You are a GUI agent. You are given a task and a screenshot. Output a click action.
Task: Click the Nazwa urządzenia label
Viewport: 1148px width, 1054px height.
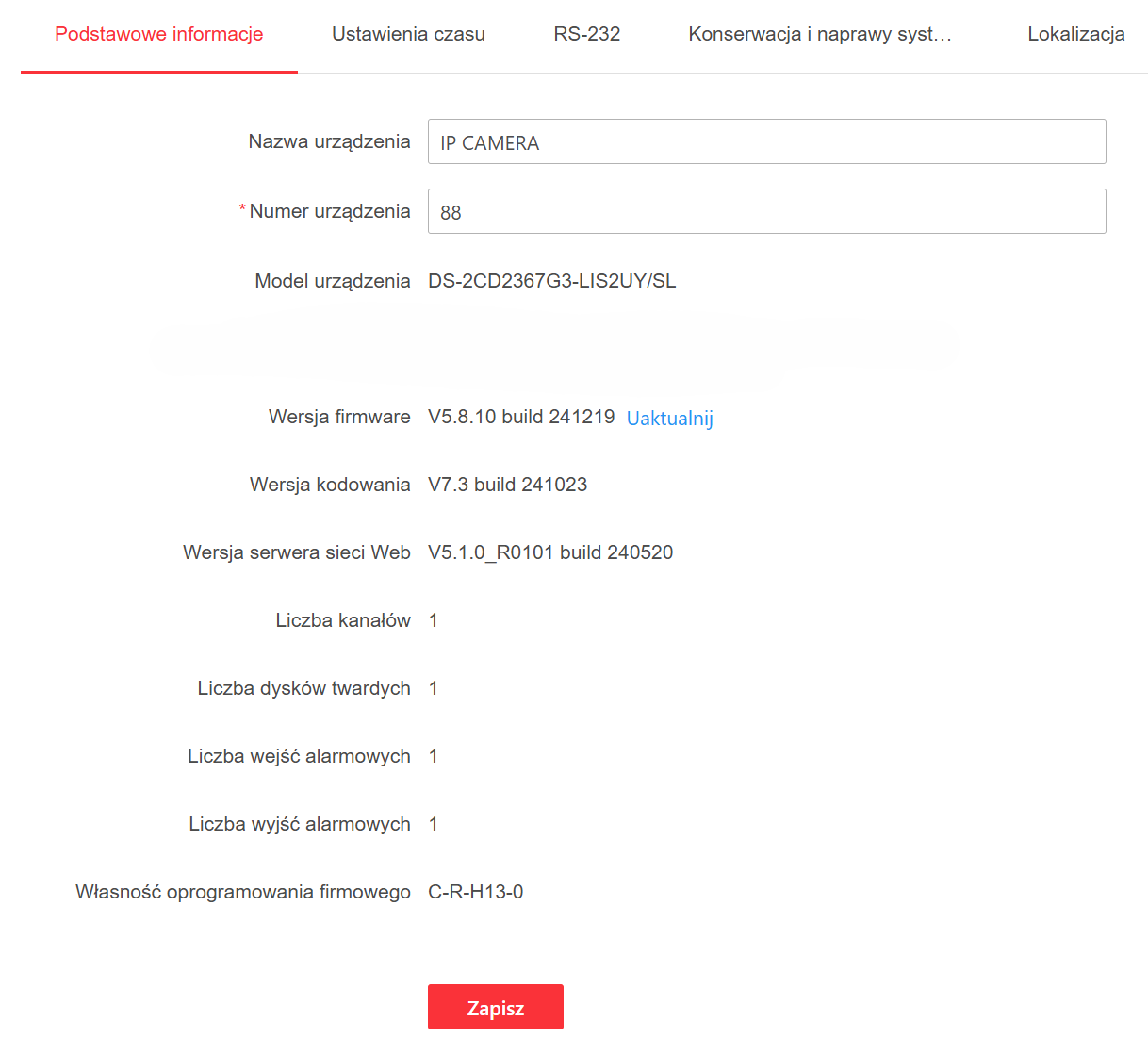(x=329, y=142)
